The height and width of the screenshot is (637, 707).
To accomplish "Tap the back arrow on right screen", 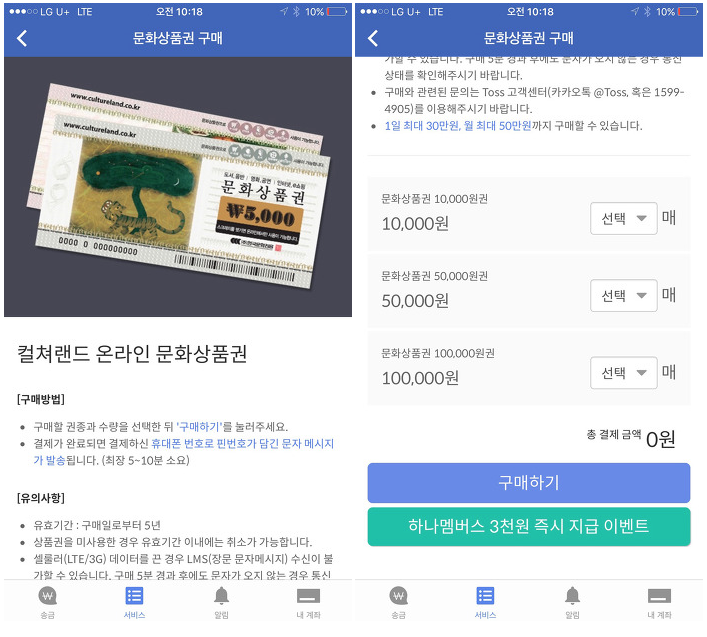I will (x=372, y=38).
